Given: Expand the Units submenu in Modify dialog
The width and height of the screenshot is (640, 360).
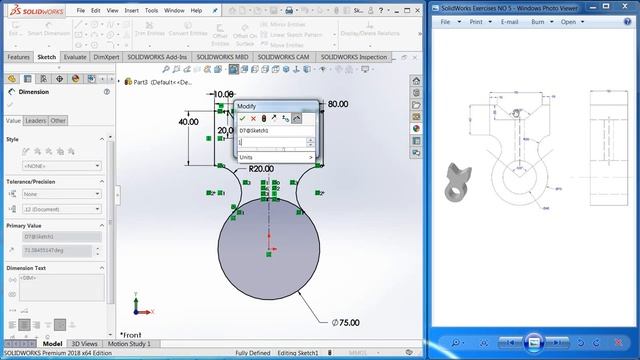Looking at the screenshot, I should (x=276, y=157).
